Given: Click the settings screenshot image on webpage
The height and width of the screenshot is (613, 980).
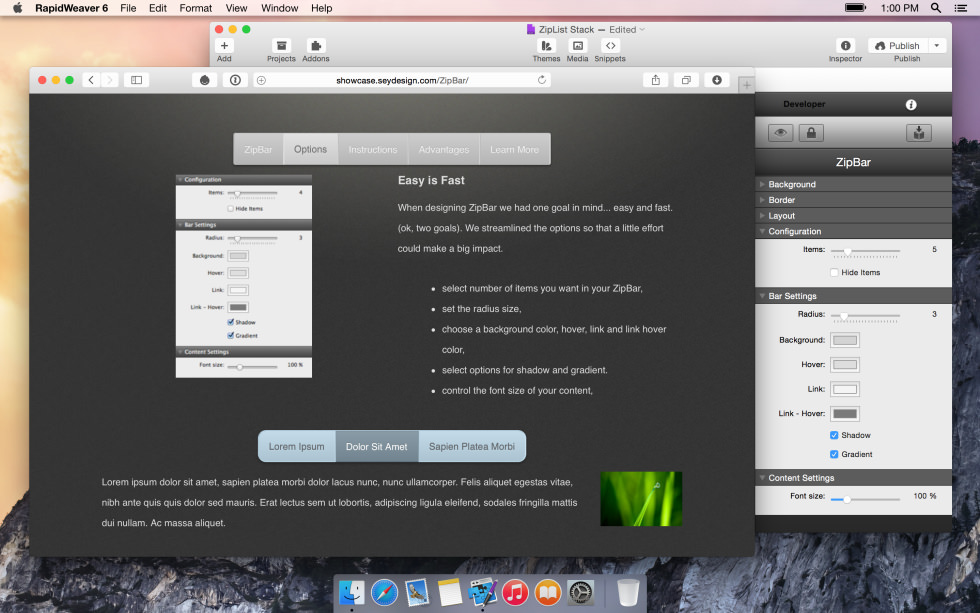Looking at the screenshot, I should point(244,276).
